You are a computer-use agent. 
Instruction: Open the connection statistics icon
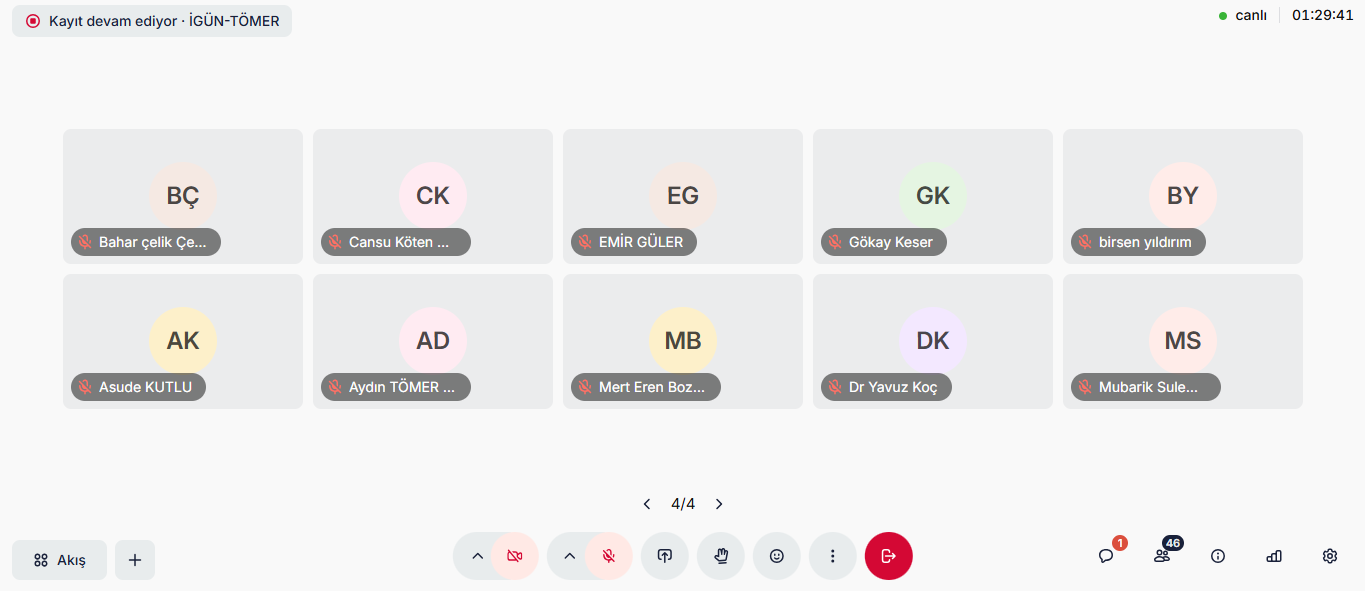point(1274,557)
